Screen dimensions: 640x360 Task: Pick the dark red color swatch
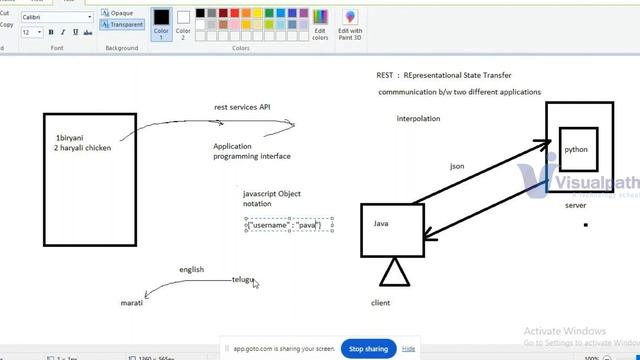click(223, 13)
